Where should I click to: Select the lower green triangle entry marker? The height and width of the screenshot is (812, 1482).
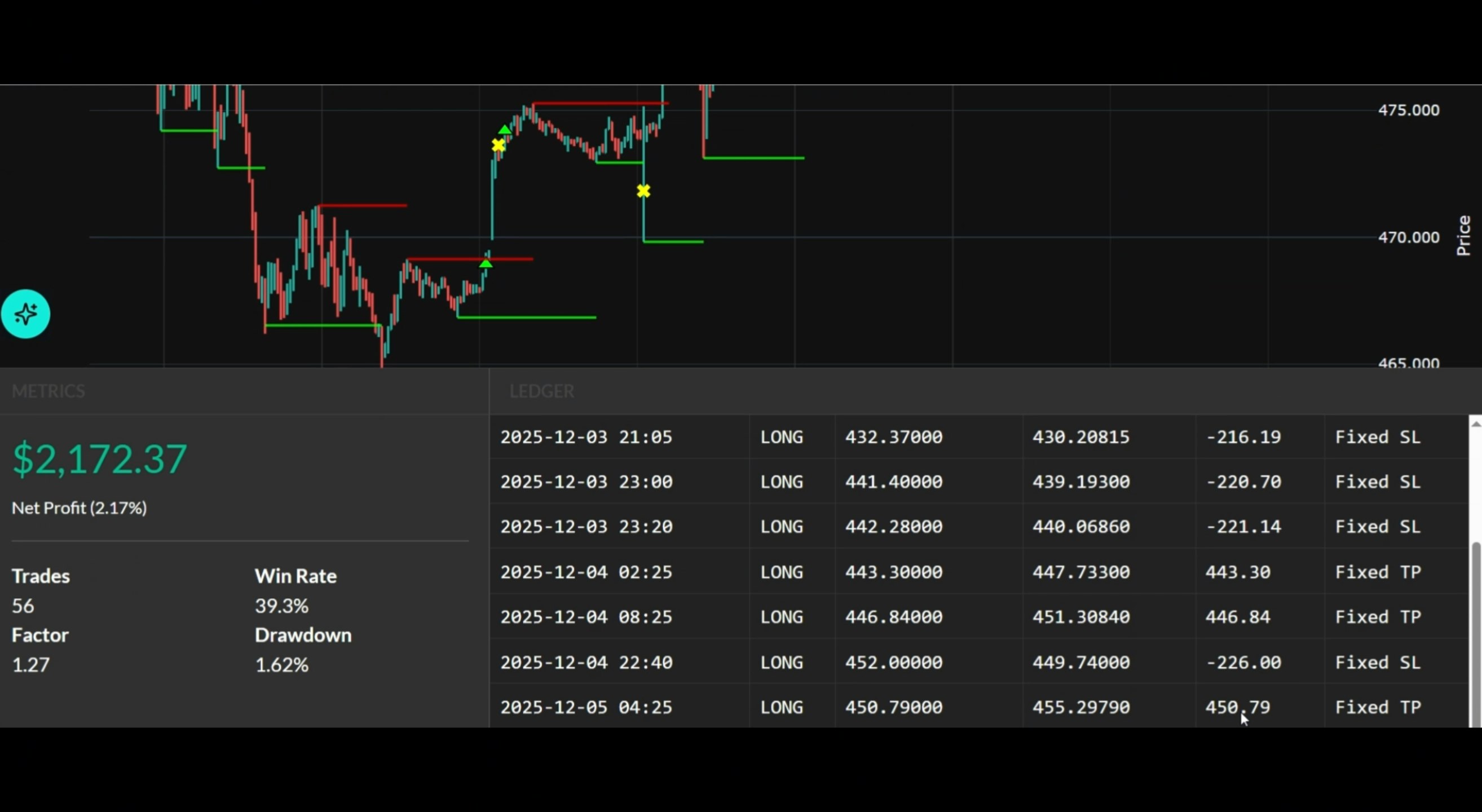(486, 263)
